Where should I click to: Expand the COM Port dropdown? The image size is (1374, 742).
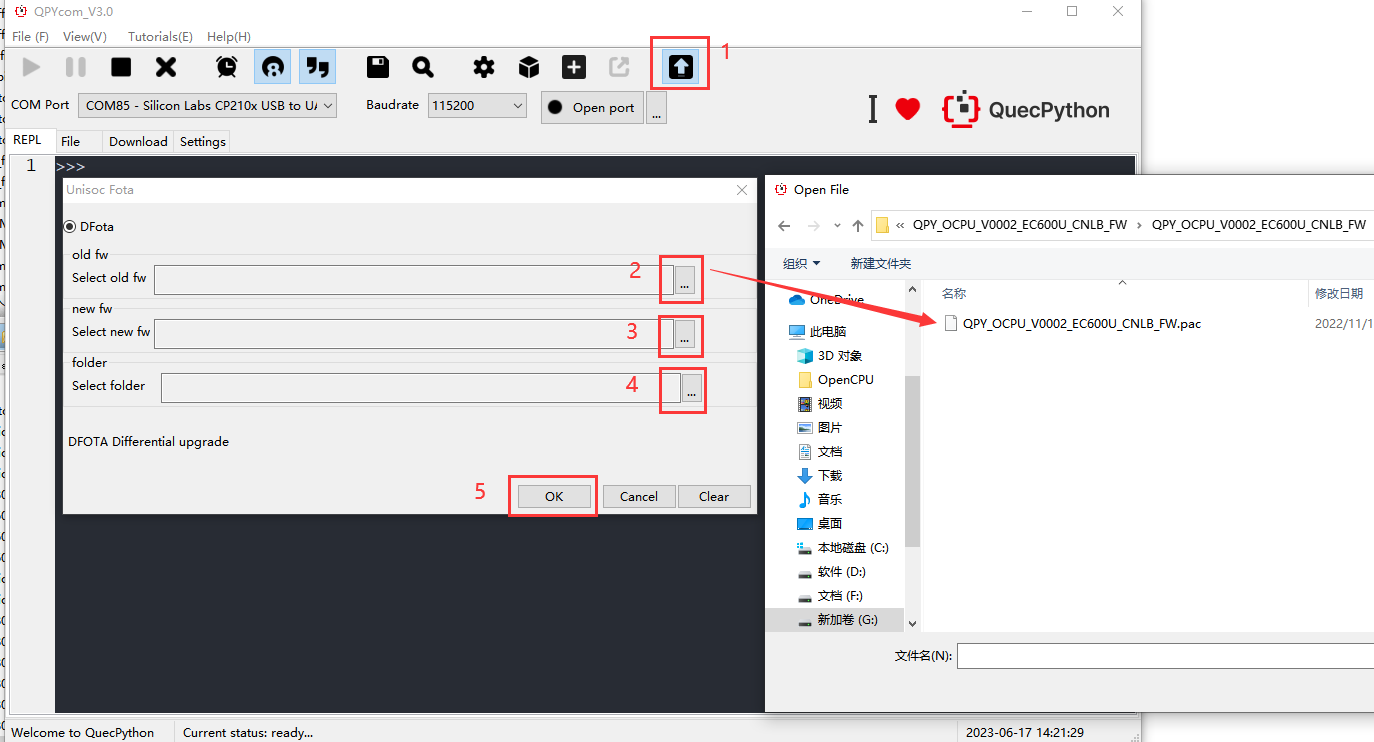tap(209, 105)
